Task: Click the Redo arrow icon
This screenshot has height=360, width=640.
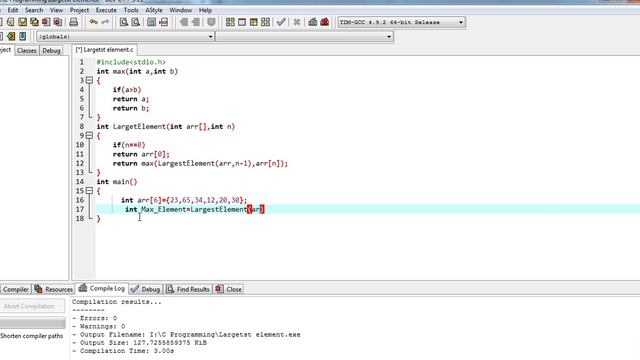Action: (x=105, y=22)
